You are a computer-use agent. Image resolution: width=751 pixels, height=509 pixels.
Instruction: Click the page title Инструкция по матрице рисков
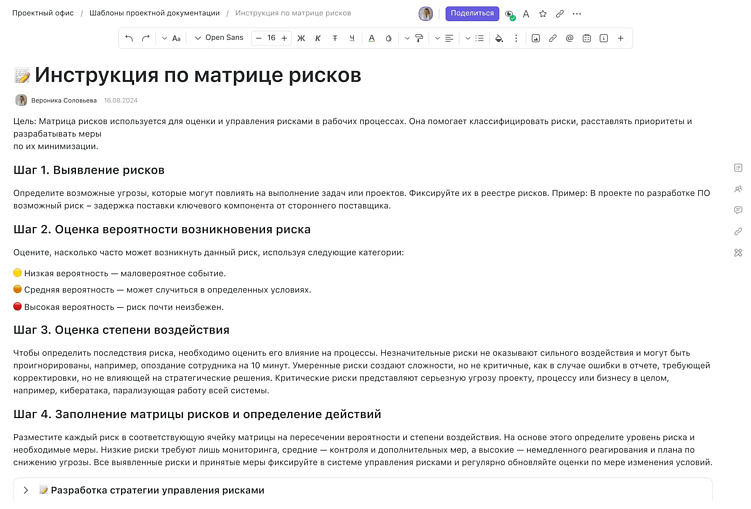coord(198,75)
